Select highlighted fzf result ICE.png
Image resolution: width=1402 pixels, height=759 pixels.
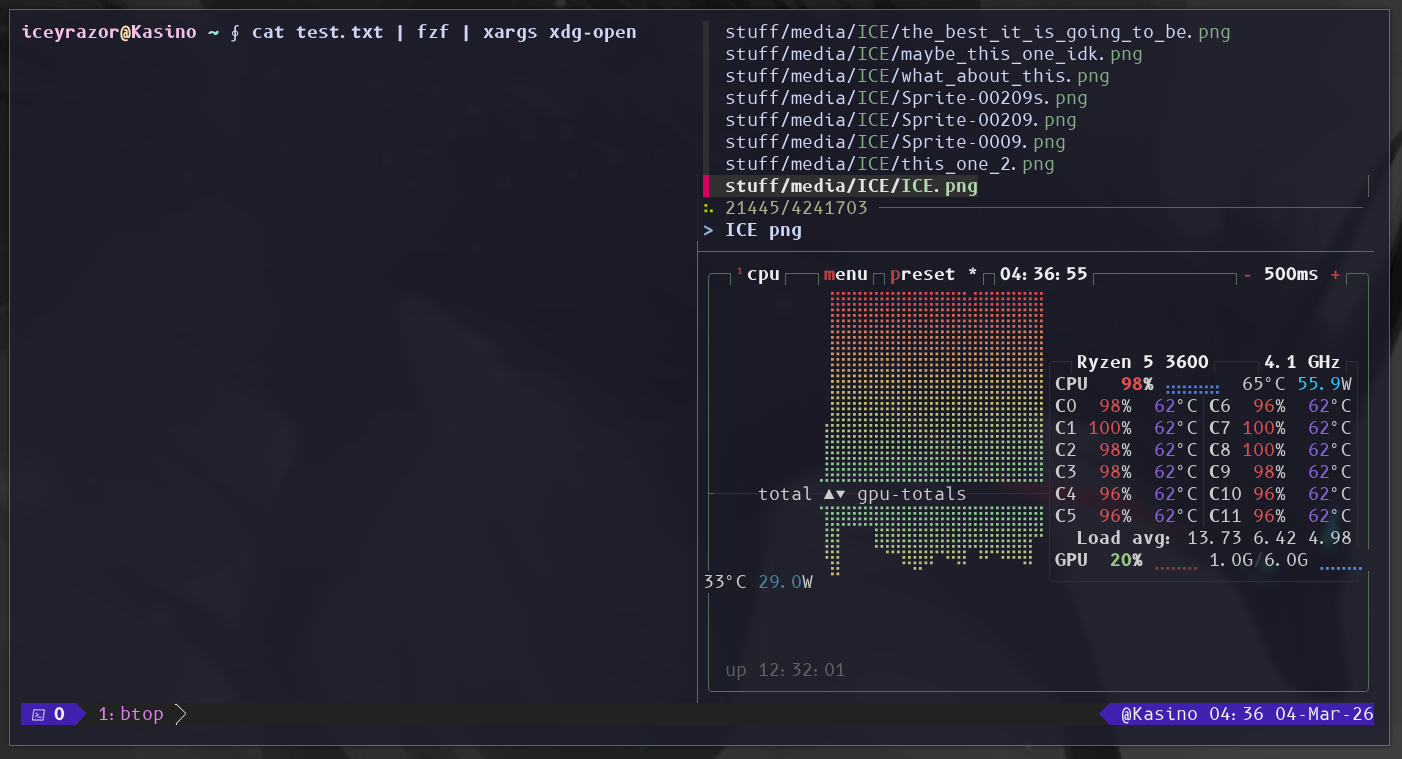pos(851,186)
